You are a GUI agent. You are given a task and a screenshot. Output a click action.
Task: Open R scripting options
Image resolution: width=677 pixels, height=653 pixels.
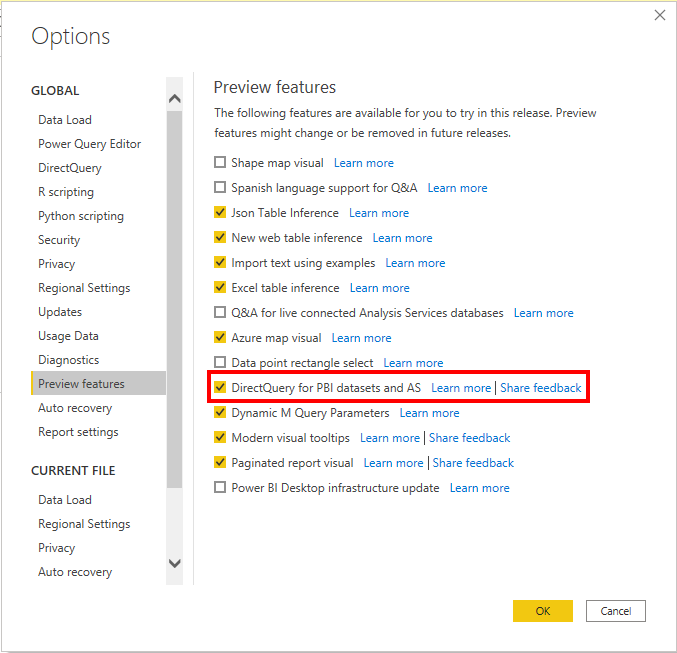point(66,192)
